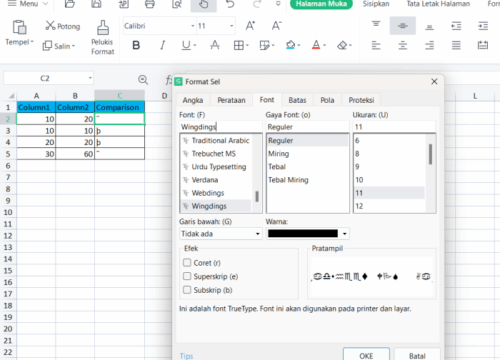
Task: Click the Justify alignment icon
Action: (456, 45)
